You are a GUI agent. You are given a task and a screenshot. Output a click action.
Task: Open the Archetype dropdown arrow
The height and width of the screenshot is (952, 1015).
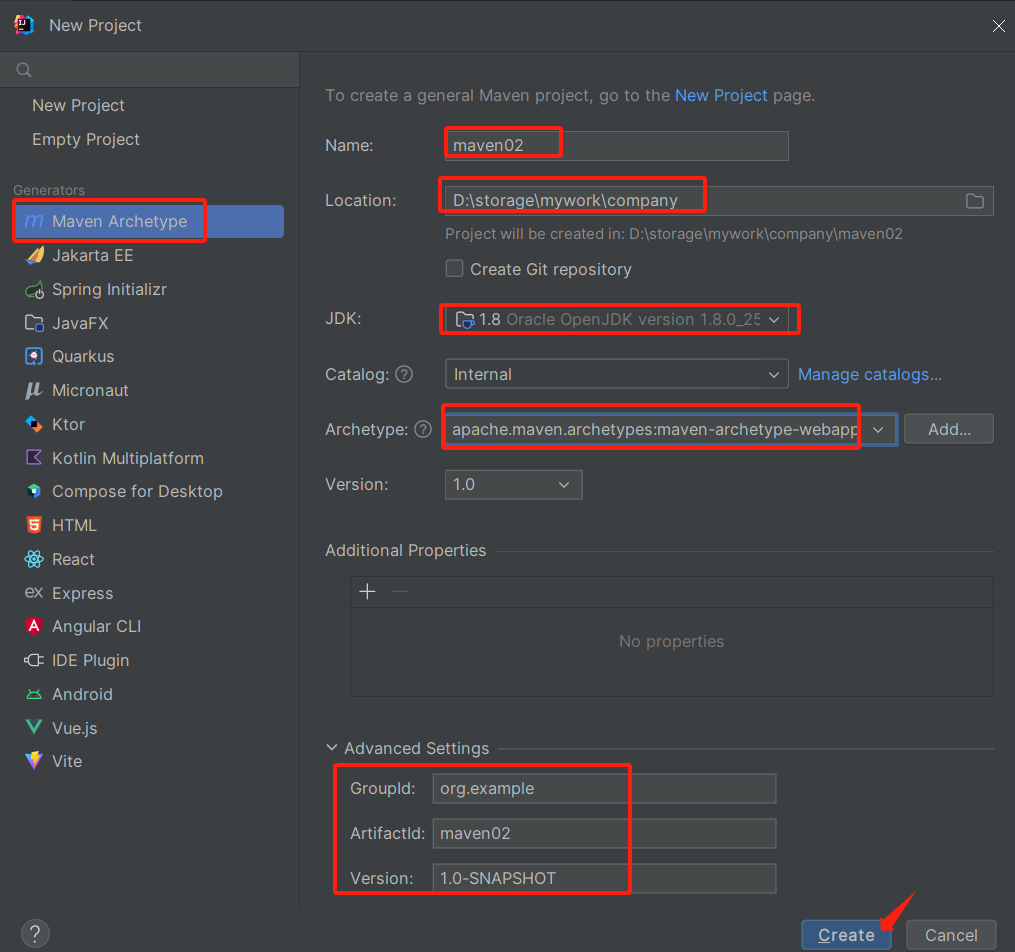[878, 430]
